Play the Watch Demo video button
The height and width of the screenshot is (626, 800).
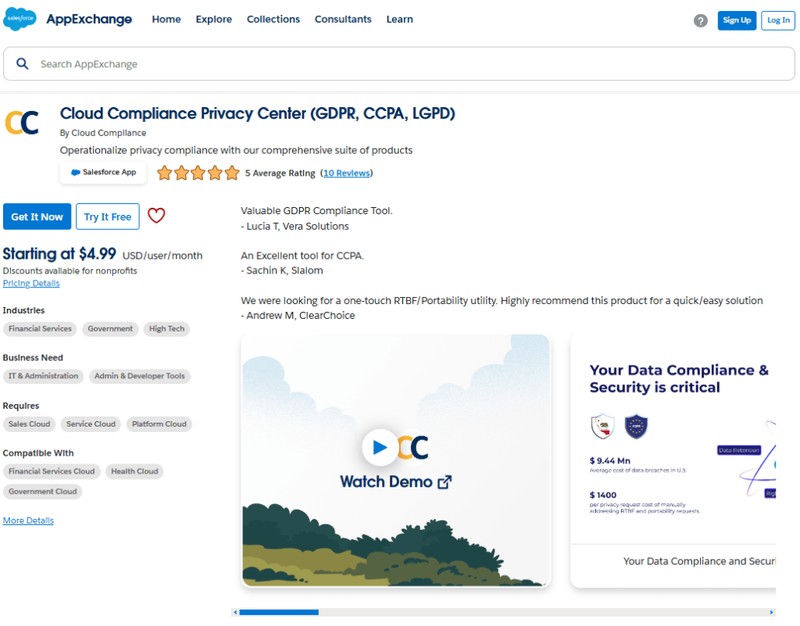click(x=380, y=447)
